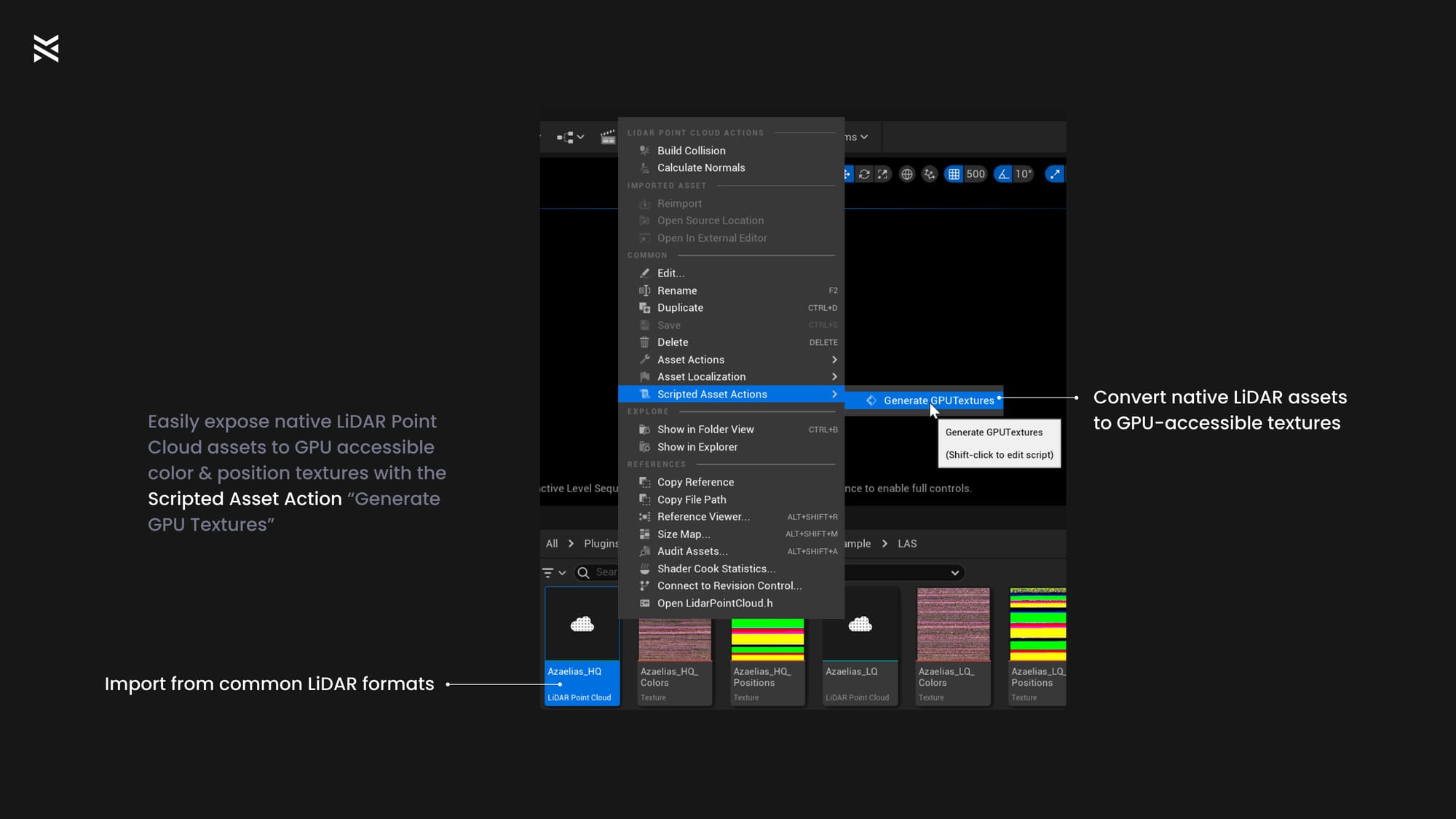
Task: Click the LAS breadcrumb folder
Action: [x=907, y=544]
